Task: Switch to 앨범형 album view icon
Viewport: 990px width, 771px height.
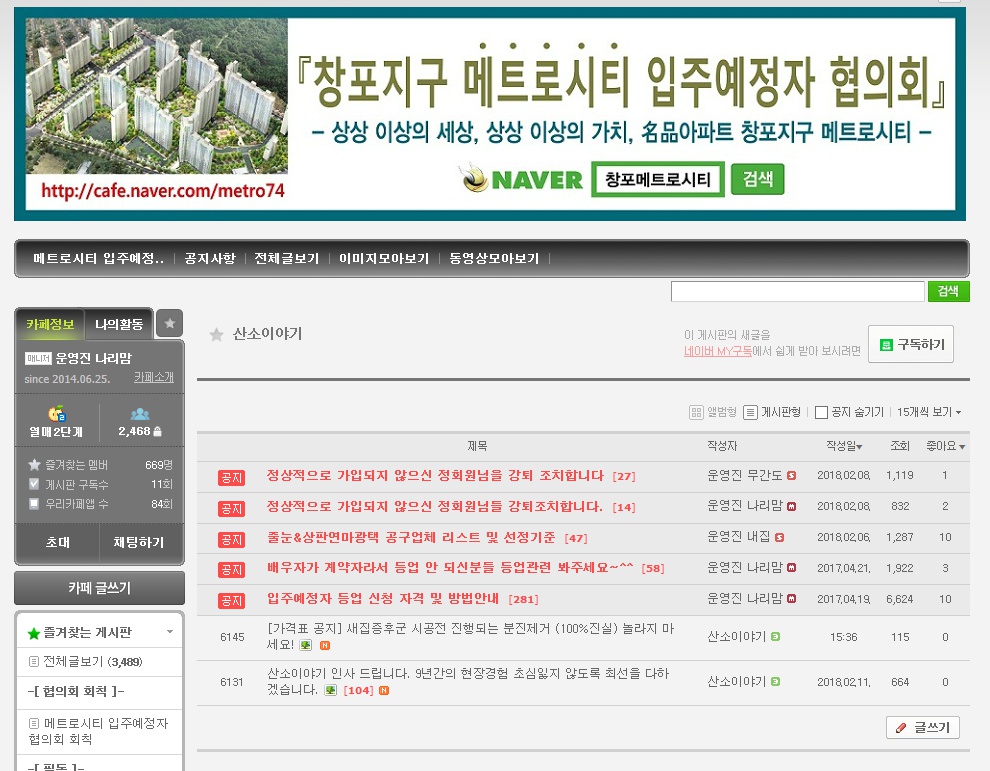Action: pos(696,412)
